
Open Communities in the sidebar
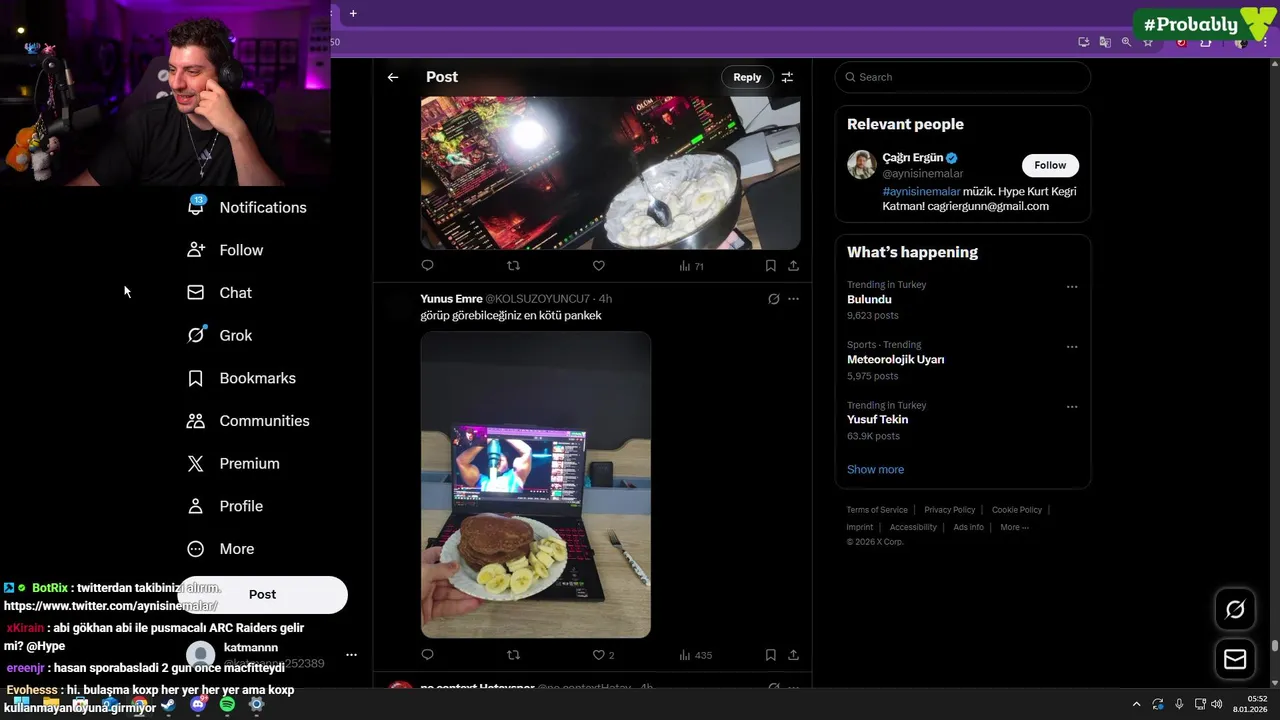point(248,421)
